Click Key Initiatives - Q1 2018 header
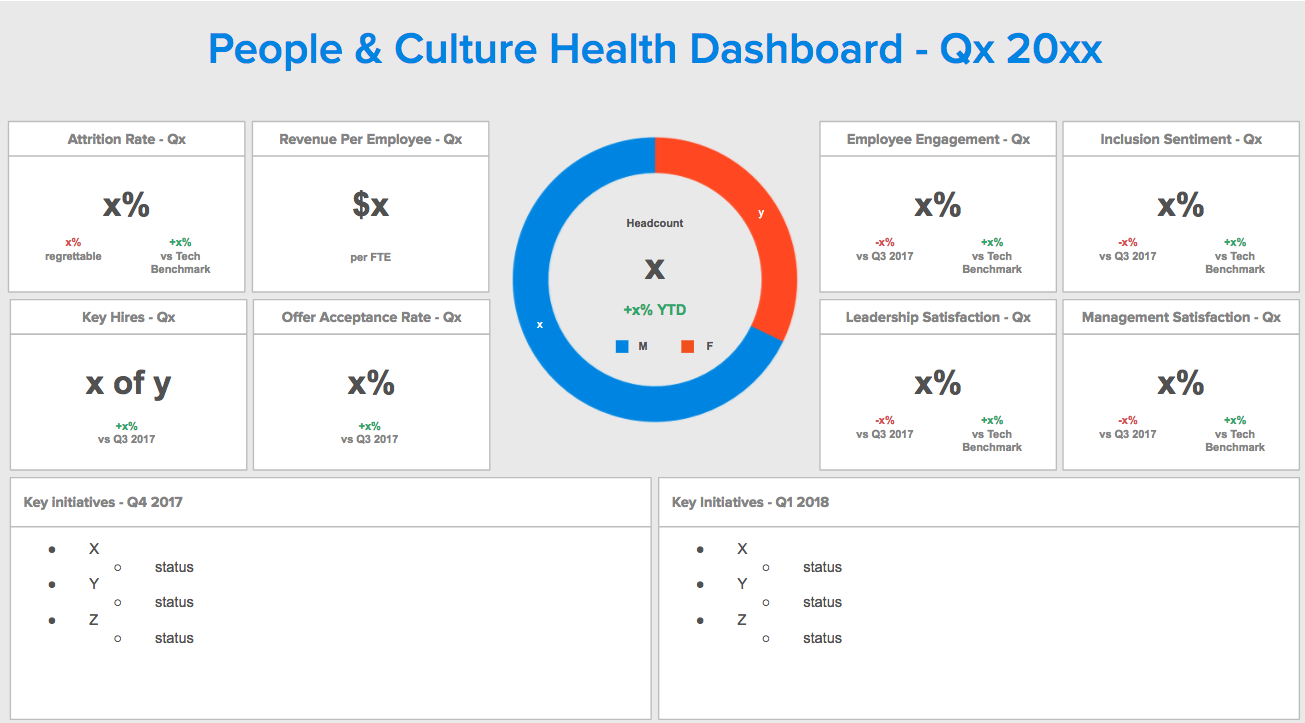 (x=750, y=502)
